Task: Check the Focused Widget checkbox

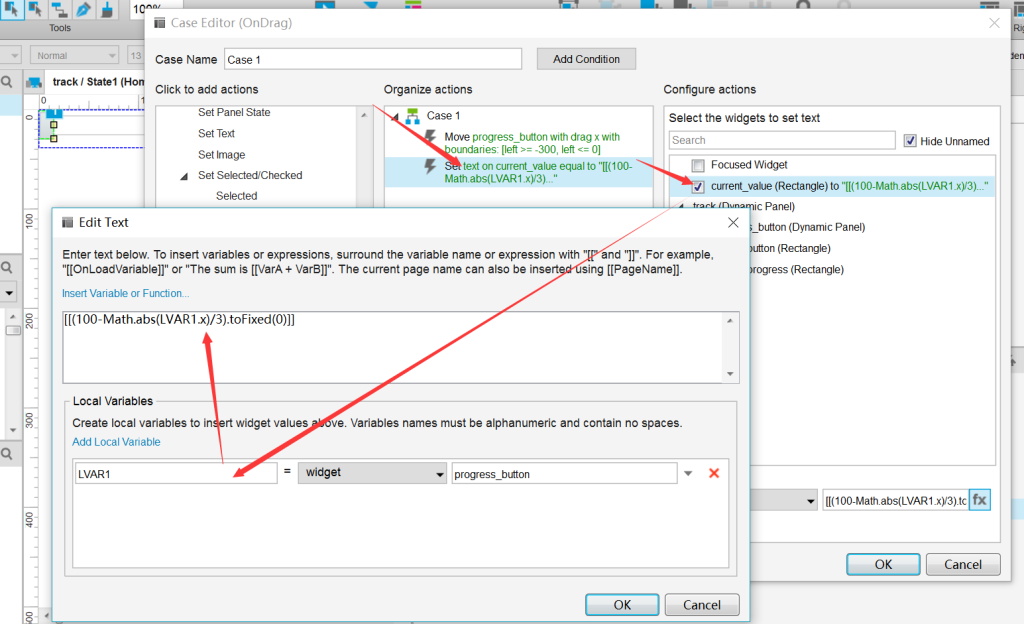Action: (698, 165)
